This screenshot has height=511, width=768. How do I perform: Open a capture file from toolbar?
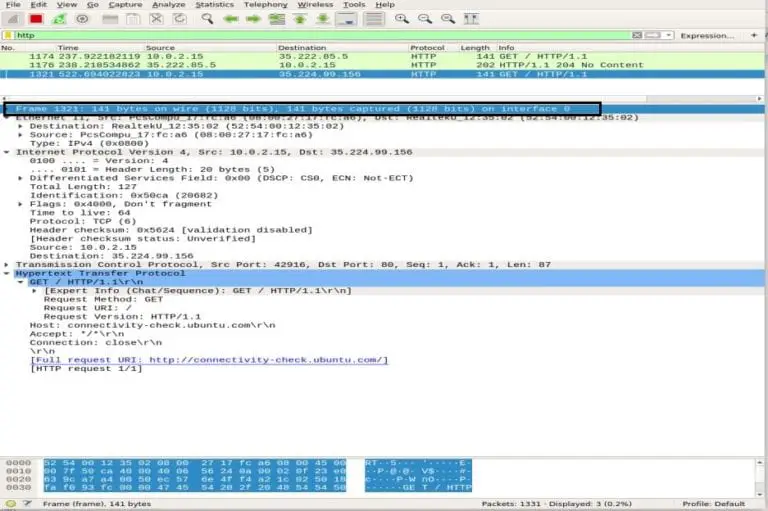point(110,19)
